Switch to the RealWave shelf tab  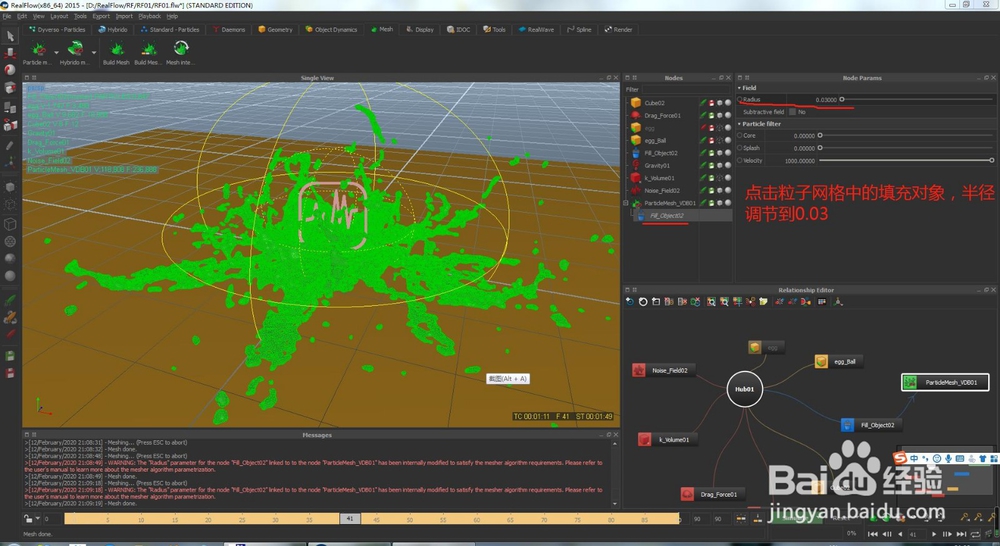[x=536, y=29]
